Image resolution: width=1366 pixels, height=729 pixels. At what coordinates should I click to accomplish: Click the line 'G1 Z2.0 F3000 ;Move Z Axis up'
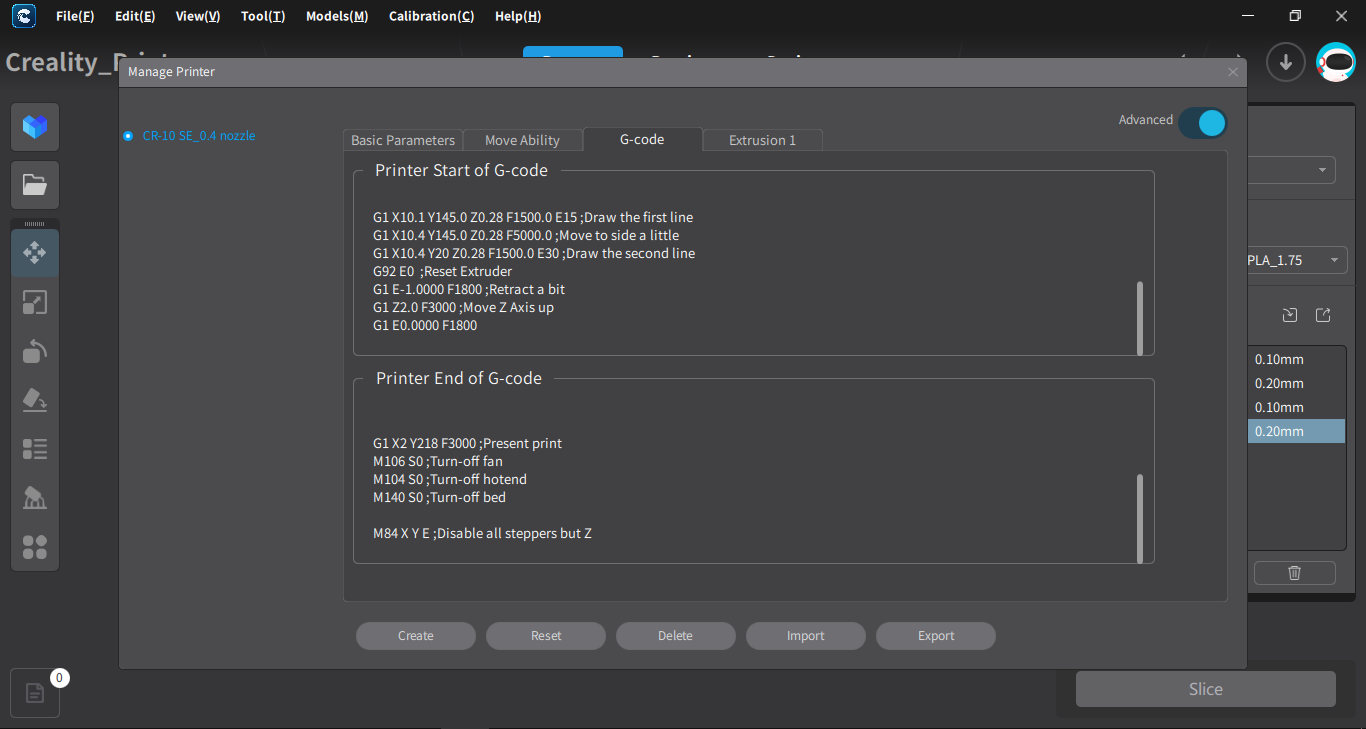(463, 307)
